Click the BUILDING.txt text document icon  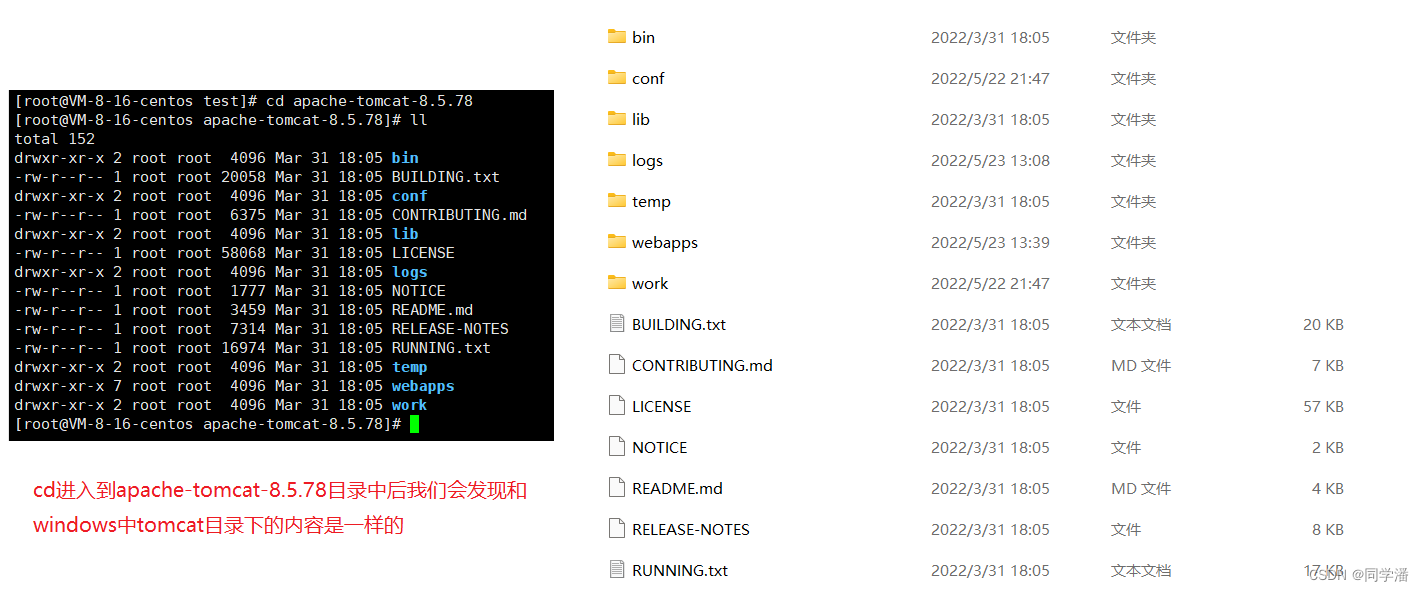[x=617, y=323]
